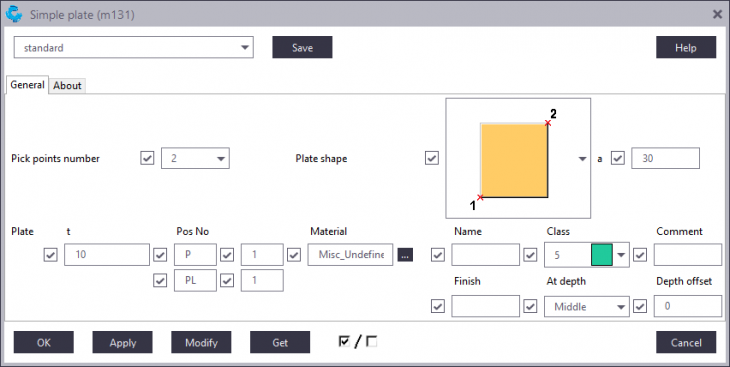Switch to the About tab
The height and width of the screenshot is (367, 730).
(x=67, y=86)
